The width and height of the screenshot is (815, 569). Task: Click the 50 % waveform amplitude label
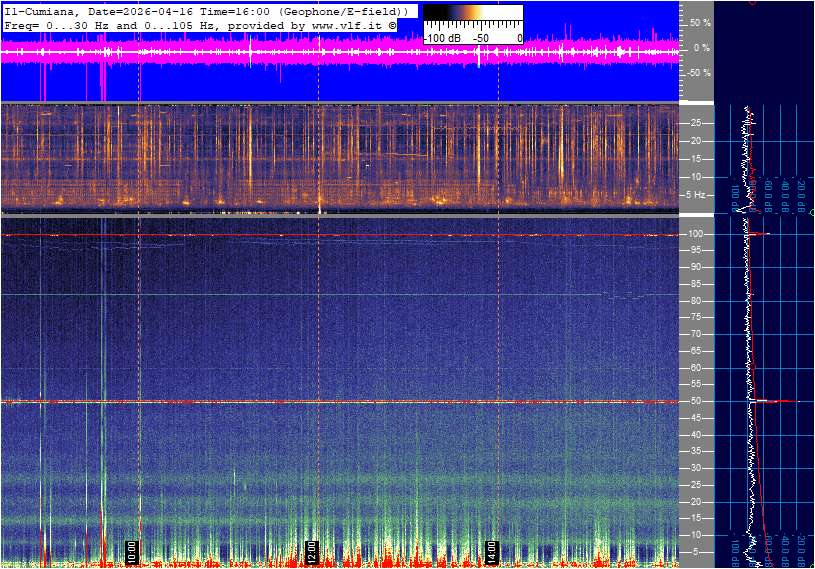click(700, 23)
